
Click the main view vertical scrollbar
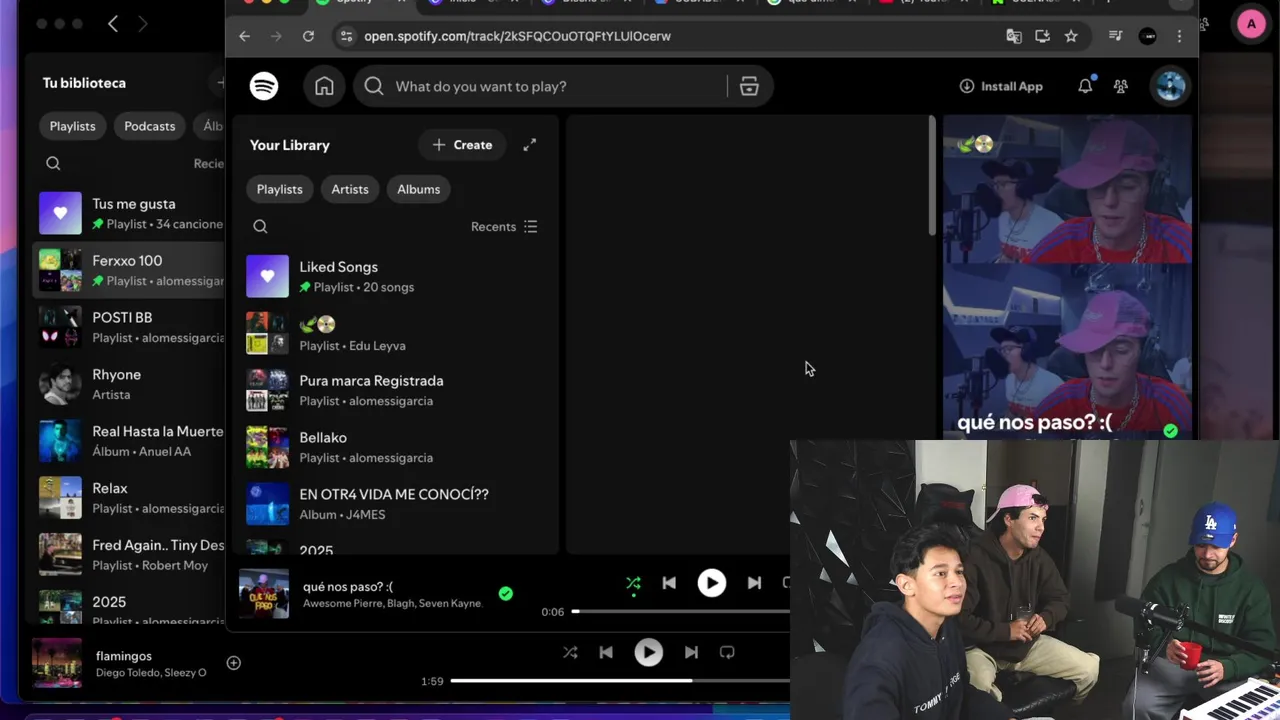coord(932,178)
